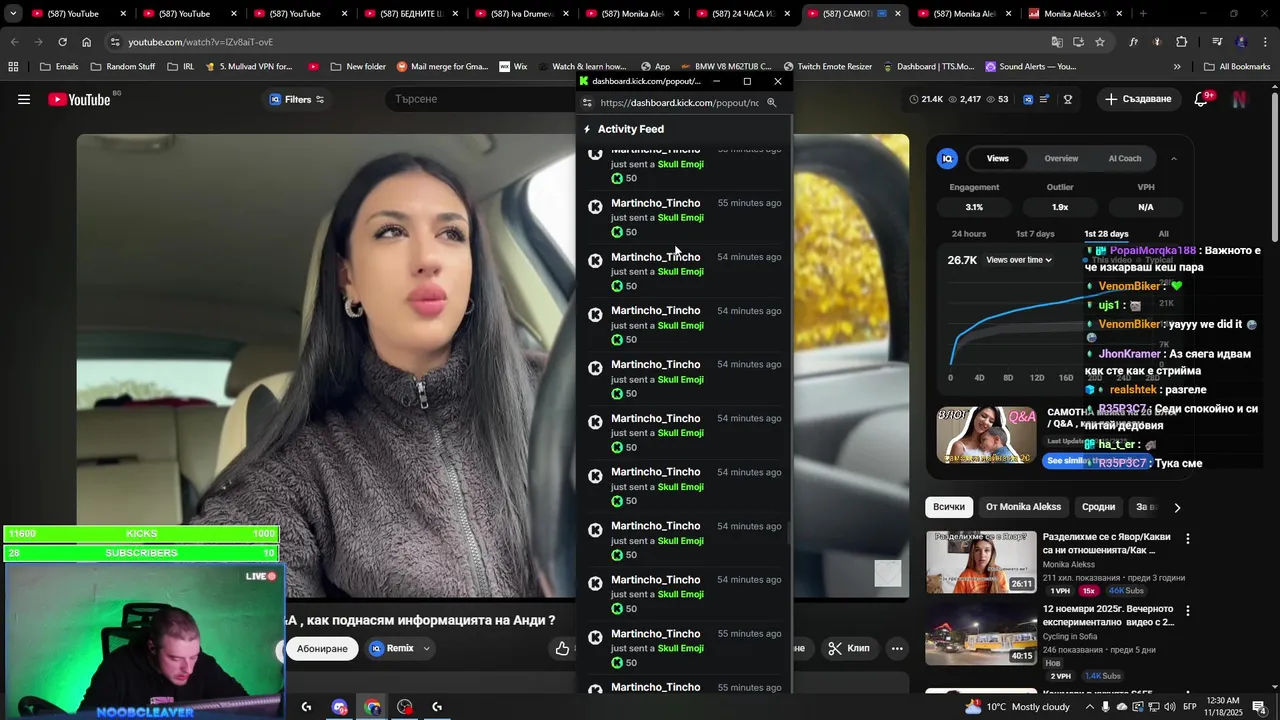Click the checklist icon in stats bar
The width and height of the screenshot is (1280, 720).
[1045, 99]
